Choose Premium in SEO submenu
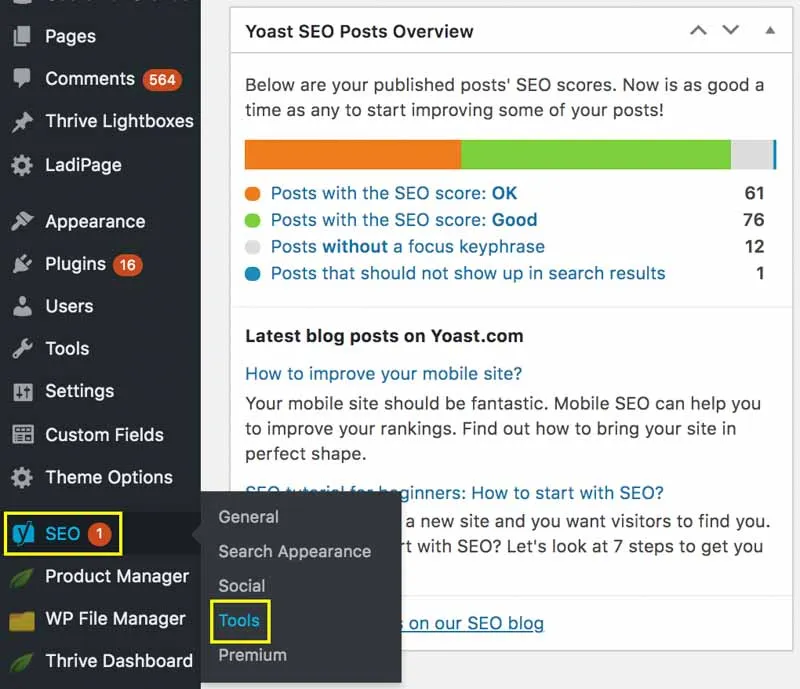The height and width of the screenshot is (689, 800). [x=253, y=655]
